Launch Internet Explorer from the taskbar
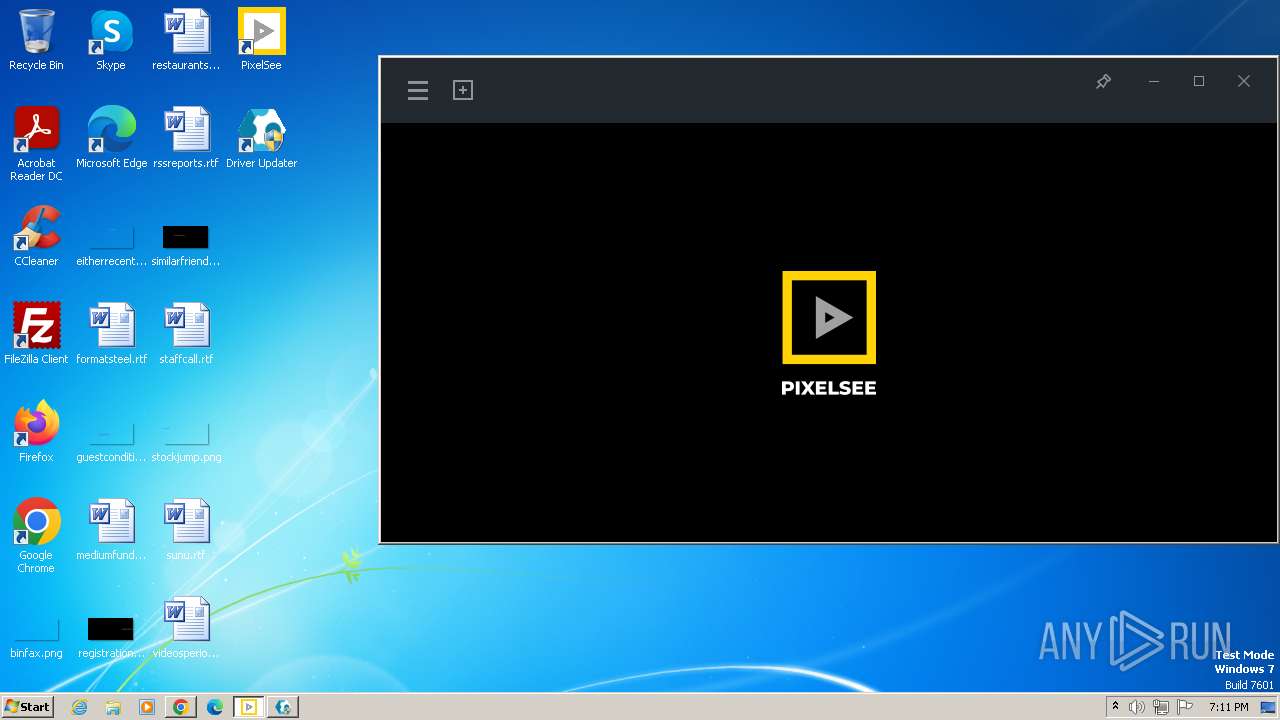Screen dimensions: 1280x720 point(80,707)
